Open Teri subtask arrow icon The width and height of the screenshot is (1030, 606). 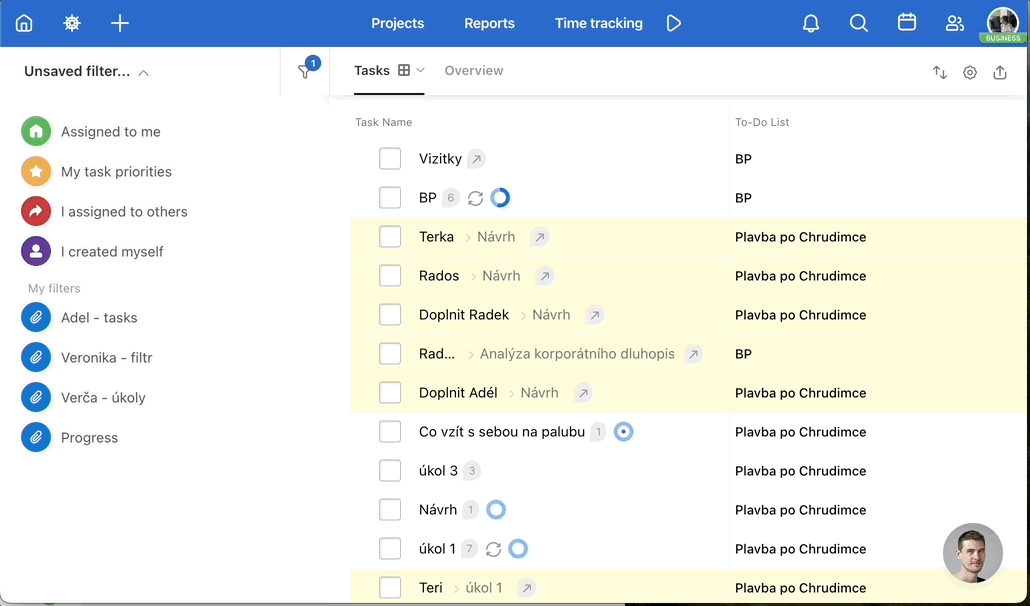tap(526, 588)
